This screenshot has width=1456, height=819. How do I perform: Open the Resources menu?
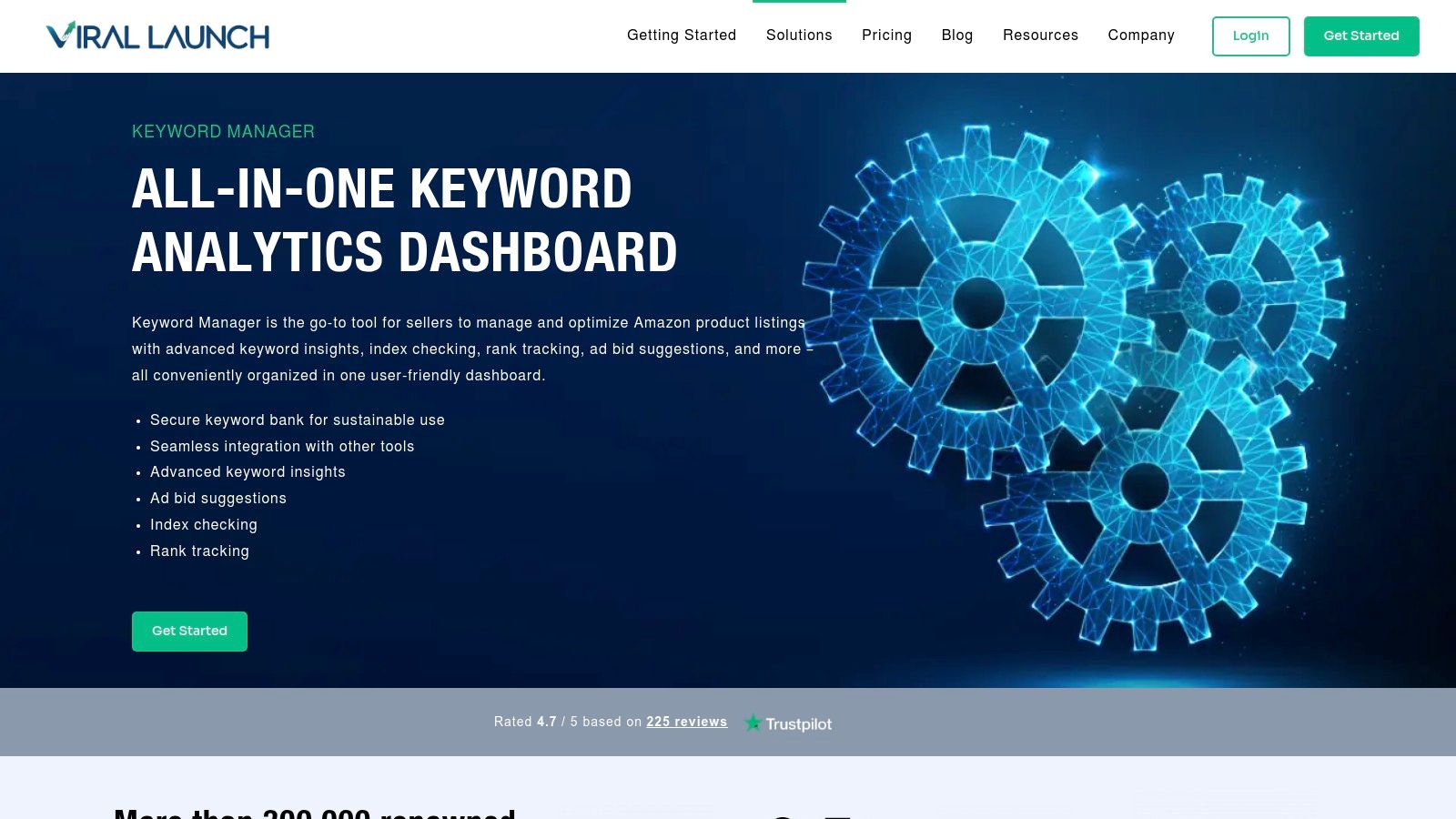point(1040,35)
